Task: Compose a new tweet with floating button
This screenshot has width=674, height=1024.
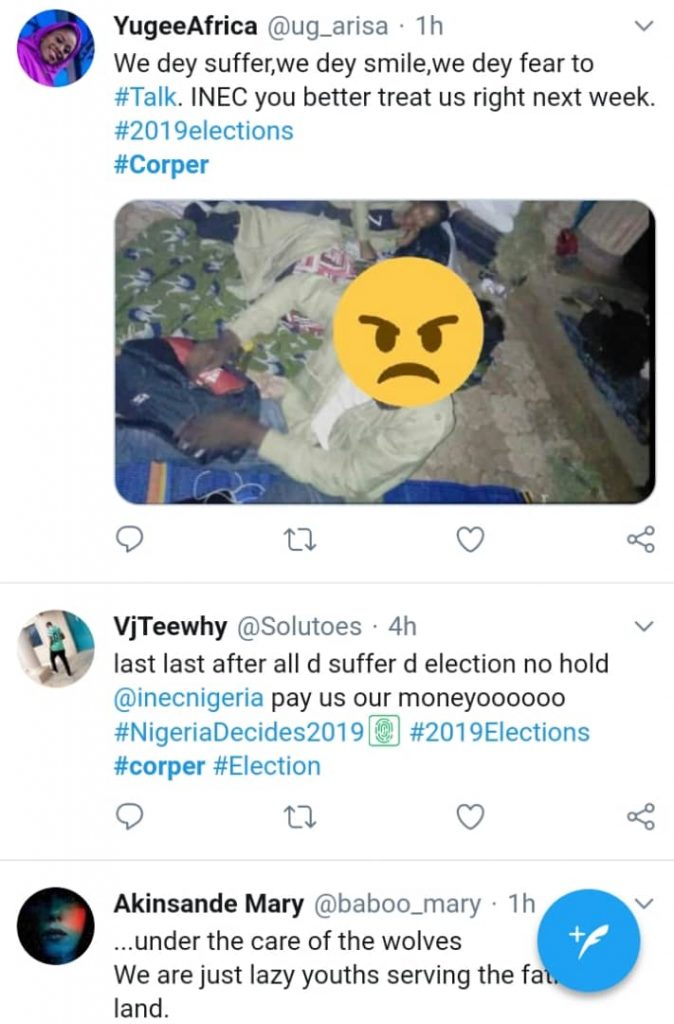Action: [x=589, y=940]
